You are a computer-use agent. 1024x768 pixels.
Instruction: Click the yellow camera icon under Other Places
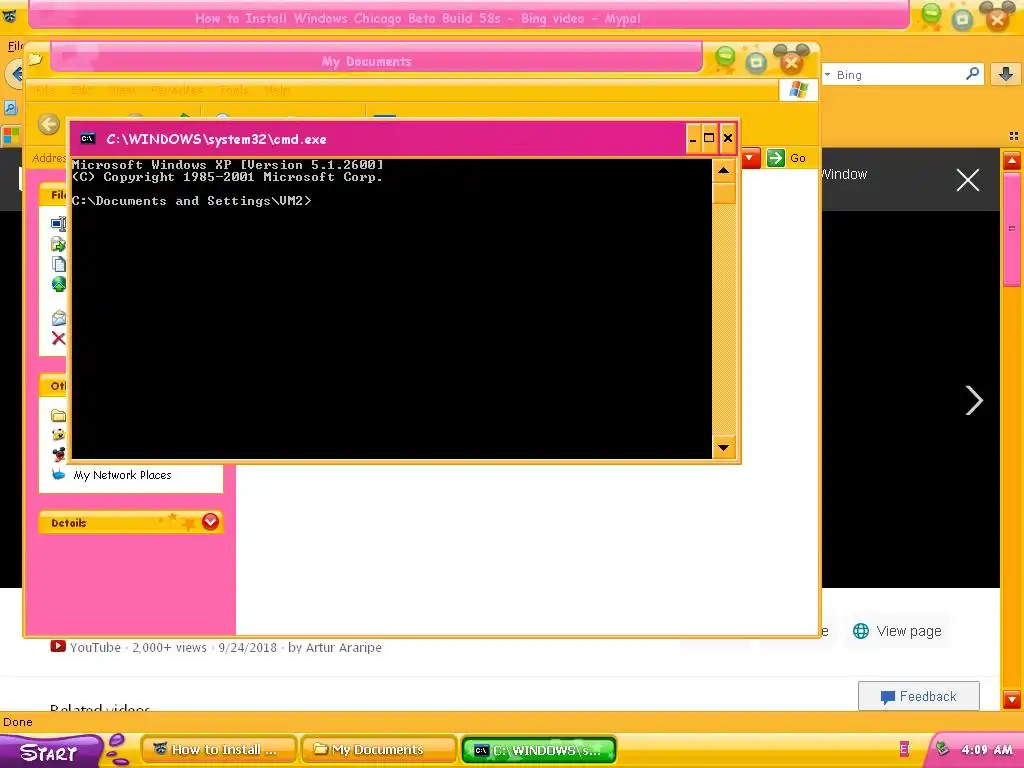(x=59, y=435)
